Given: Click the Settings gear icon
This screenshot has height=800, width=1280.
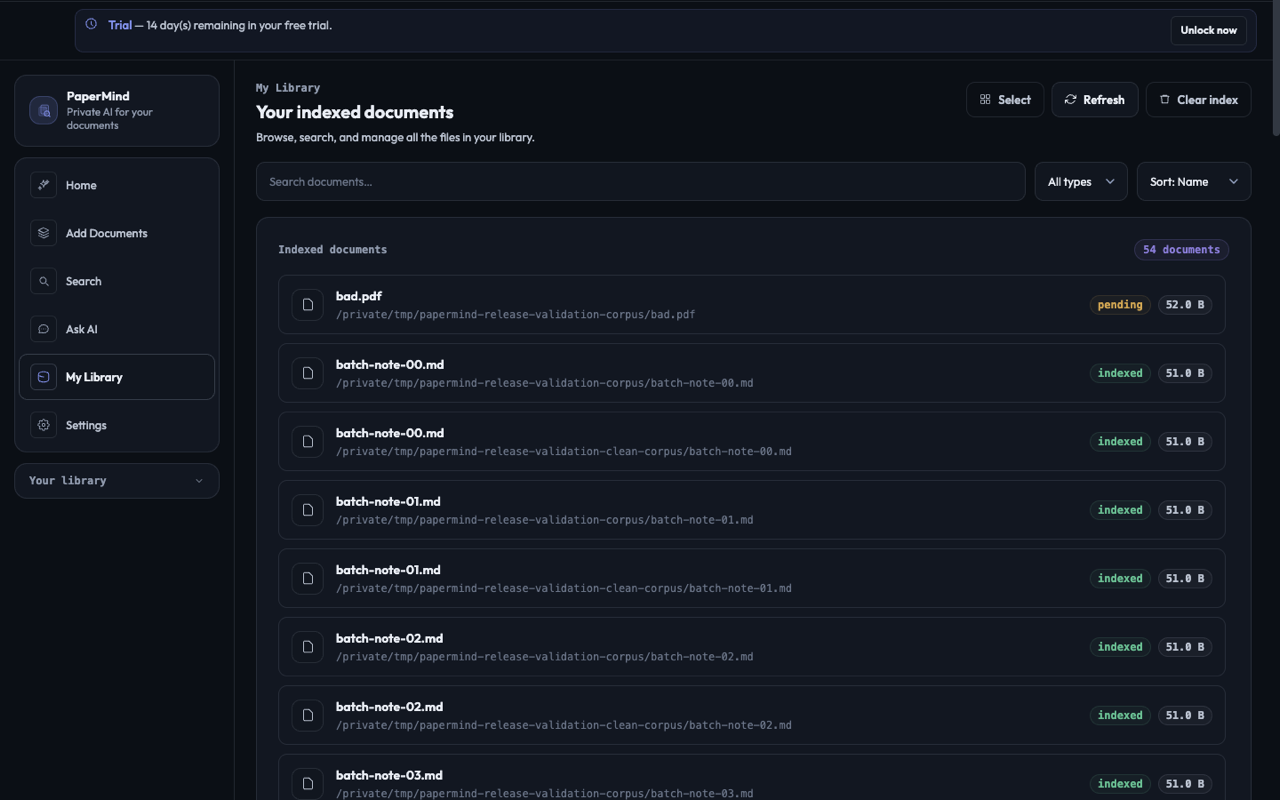Looking at the screenshot, I should tap(43, 425).
